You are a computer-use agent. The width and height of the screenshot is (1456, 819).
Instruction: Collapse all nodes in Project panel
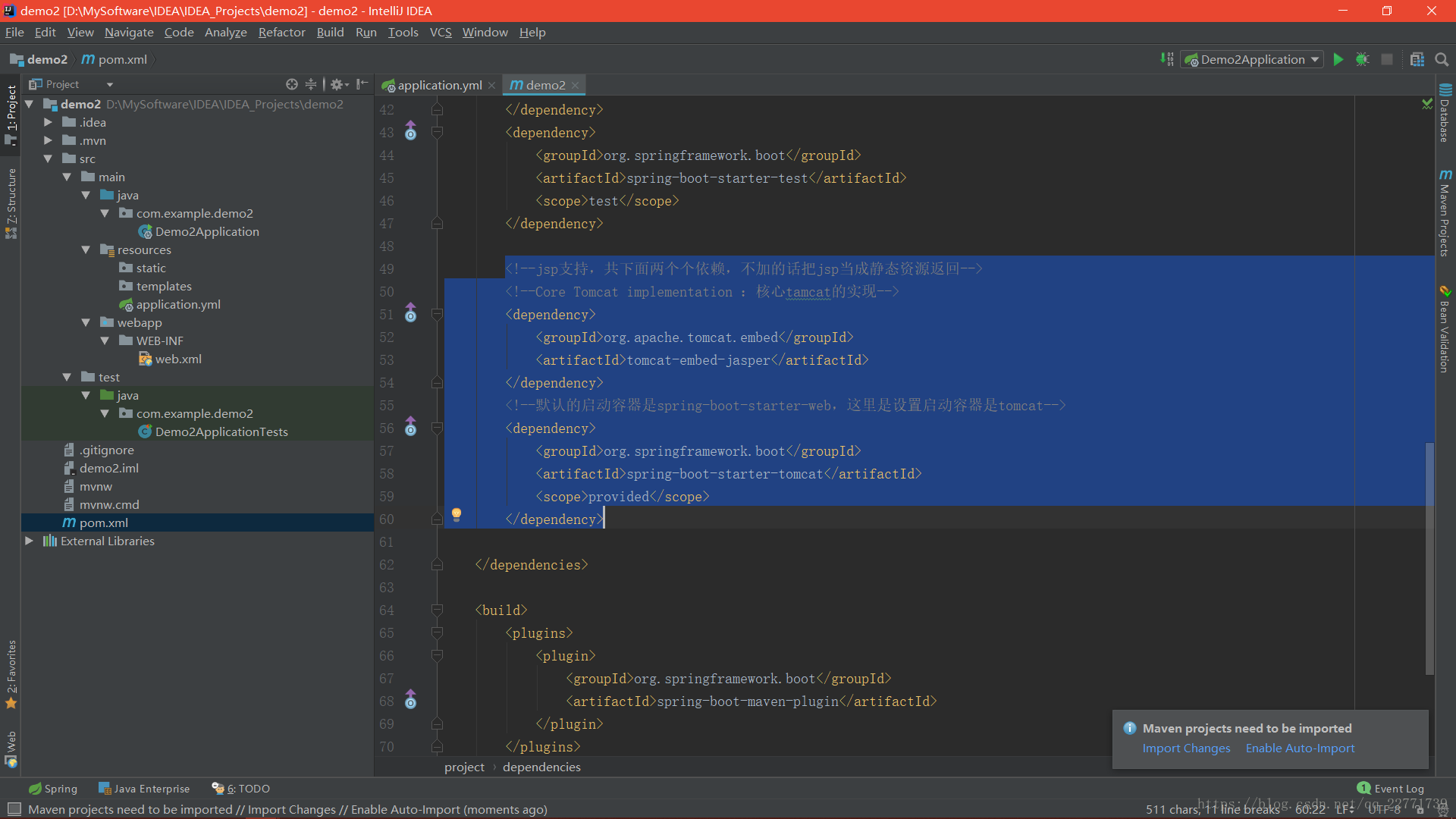(x=311, y=84)
